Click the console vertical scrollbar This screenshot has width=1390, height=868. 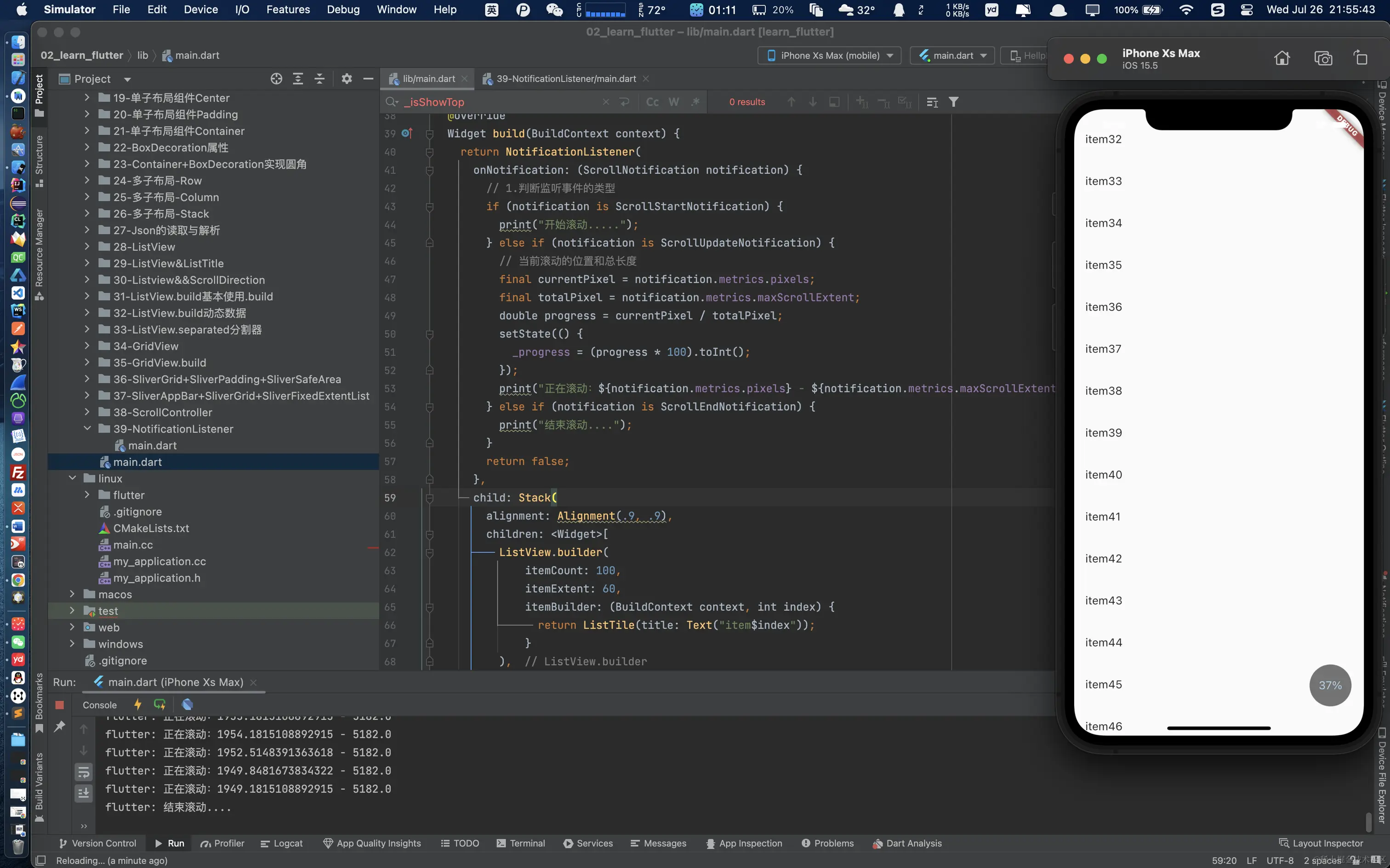pyautogui.click(x=1368, y=821)
